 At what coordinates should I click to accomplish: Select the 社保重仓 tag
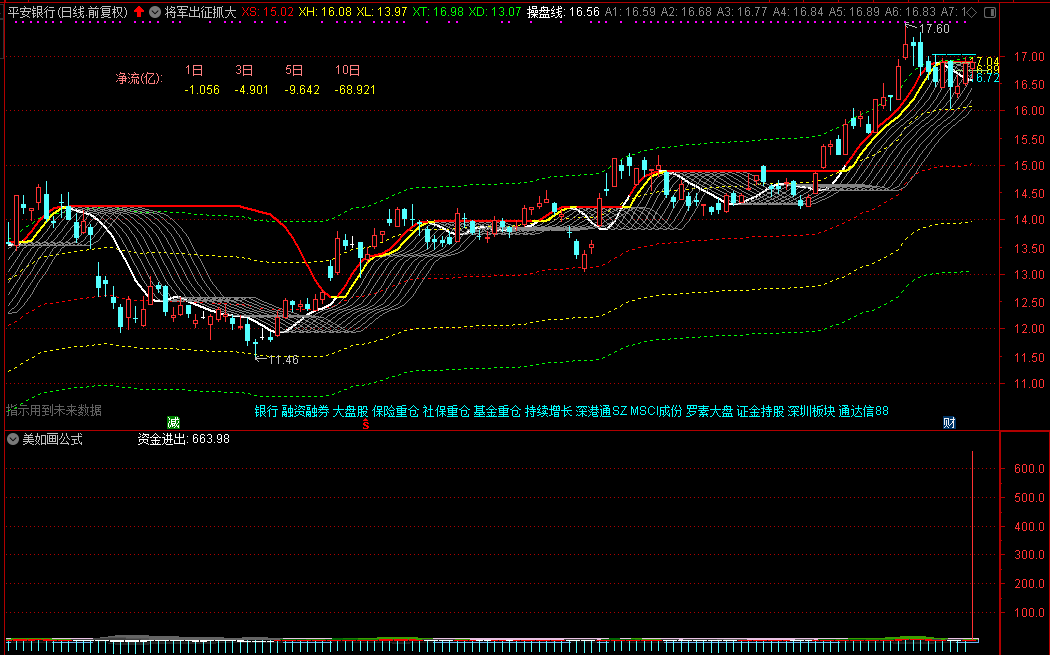(x=446, y=411)
